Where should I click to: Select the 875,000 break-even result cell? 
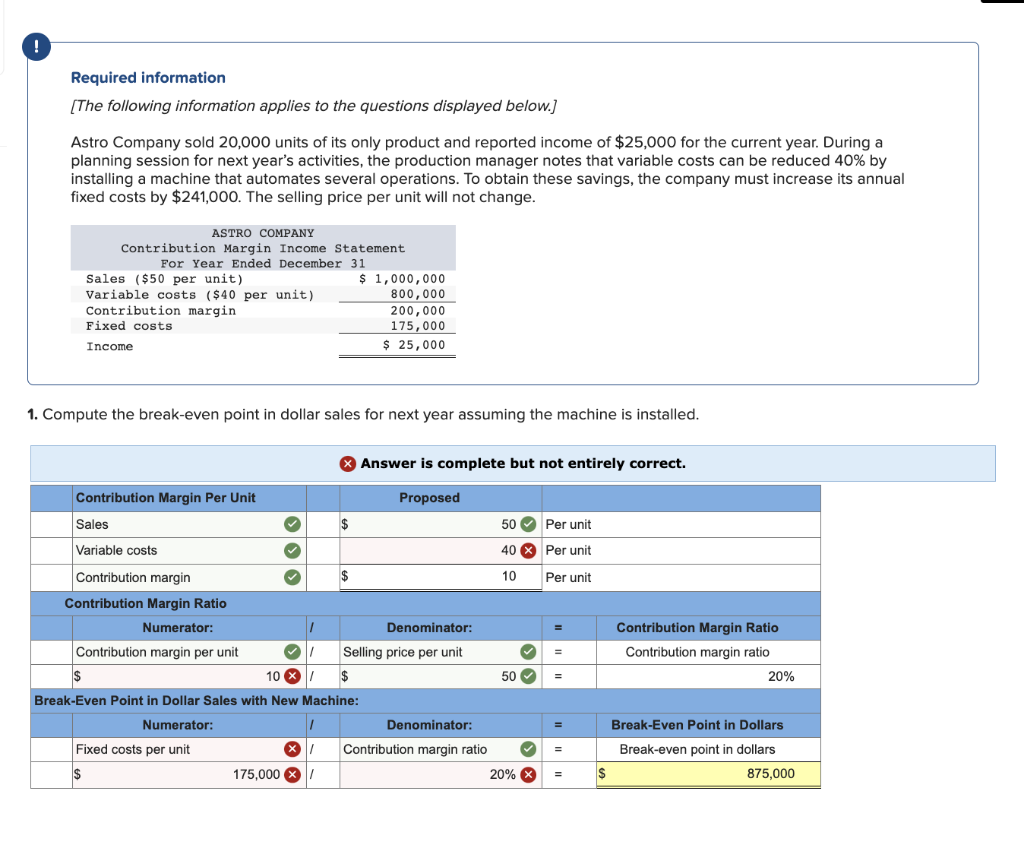point(708,774)
